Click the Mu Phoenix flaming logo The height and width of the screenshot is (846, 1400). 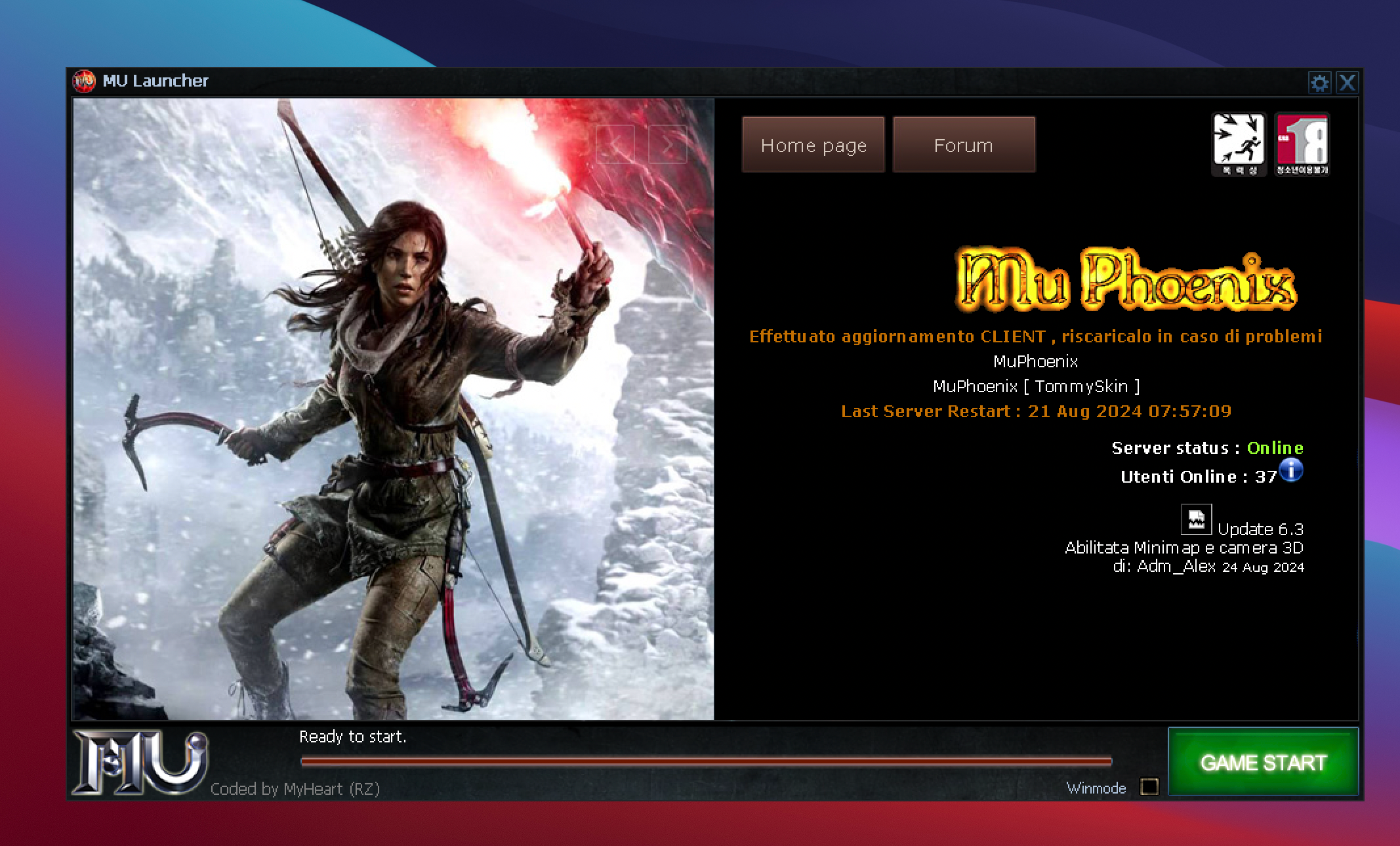(x=1126, y=279)
